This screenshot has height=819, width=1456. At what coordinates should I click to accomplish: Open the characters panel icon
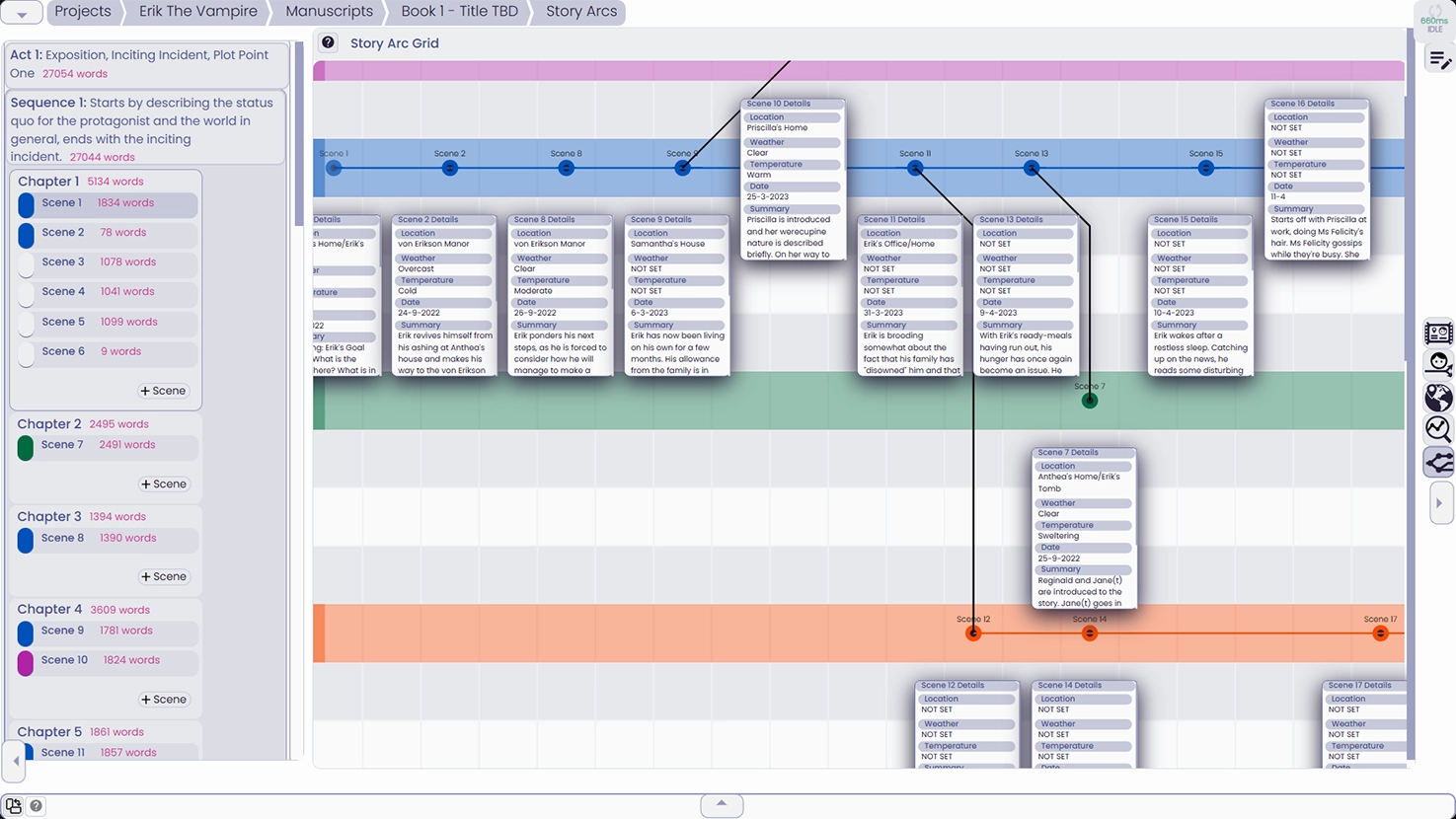[1438, 365]
